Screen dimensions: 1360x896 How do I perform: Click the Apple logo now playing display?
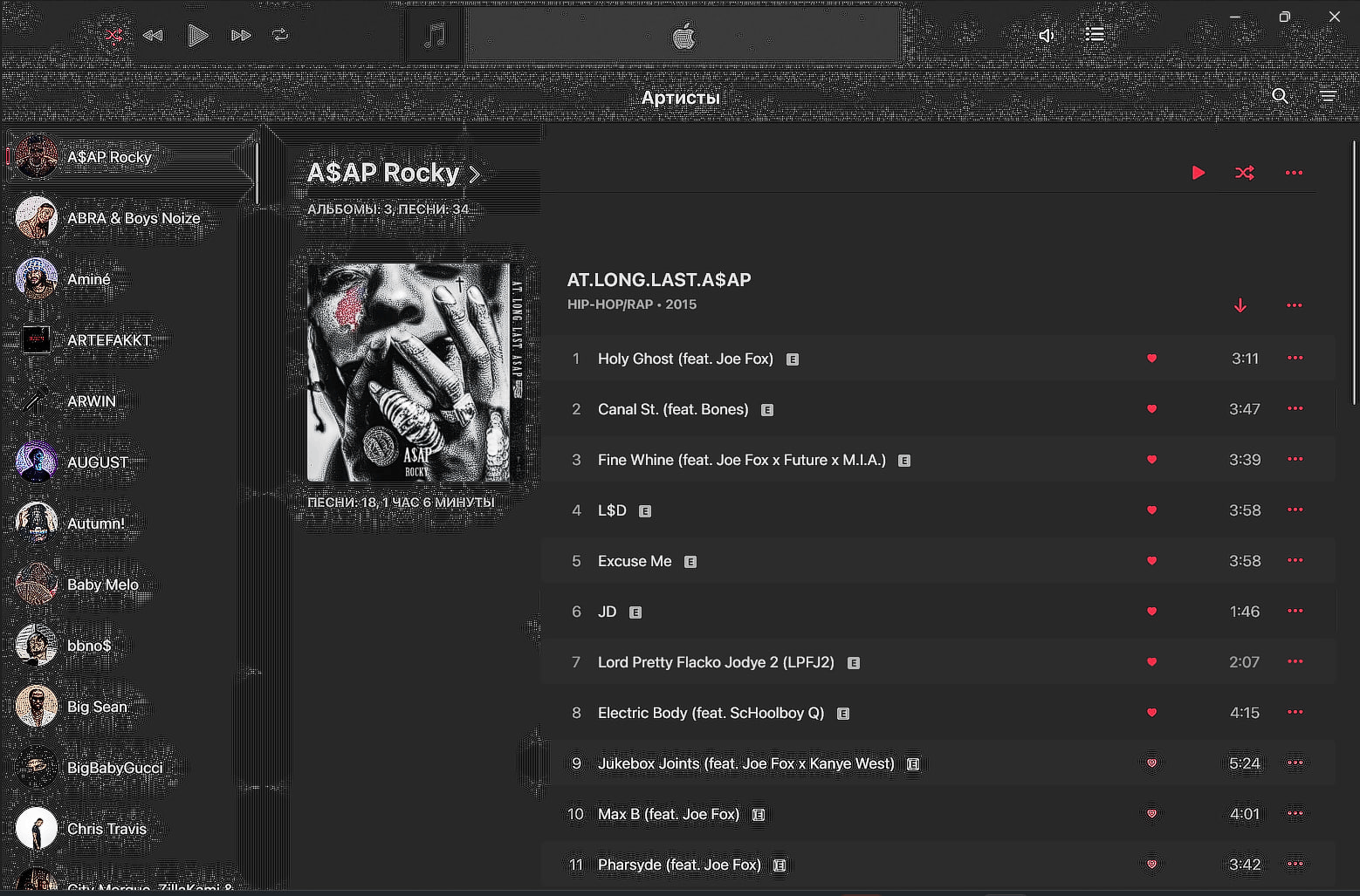point(683,36)
